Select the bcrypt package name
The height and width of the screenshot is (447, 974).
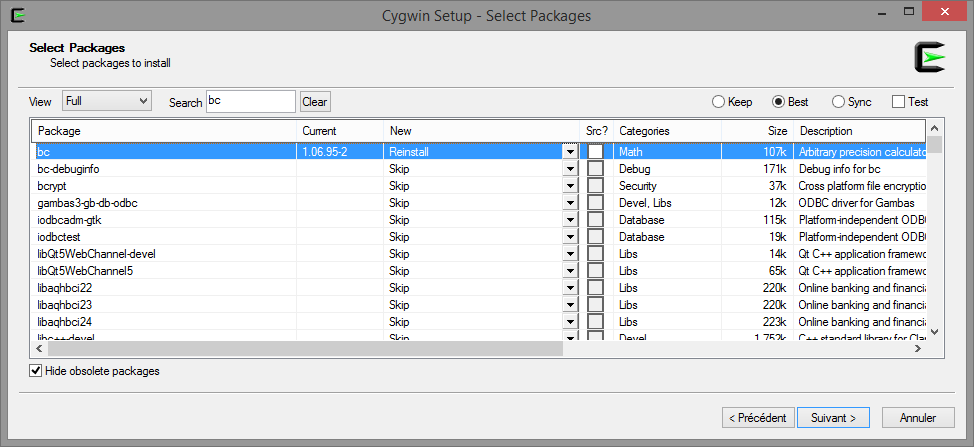coord(52,186)
